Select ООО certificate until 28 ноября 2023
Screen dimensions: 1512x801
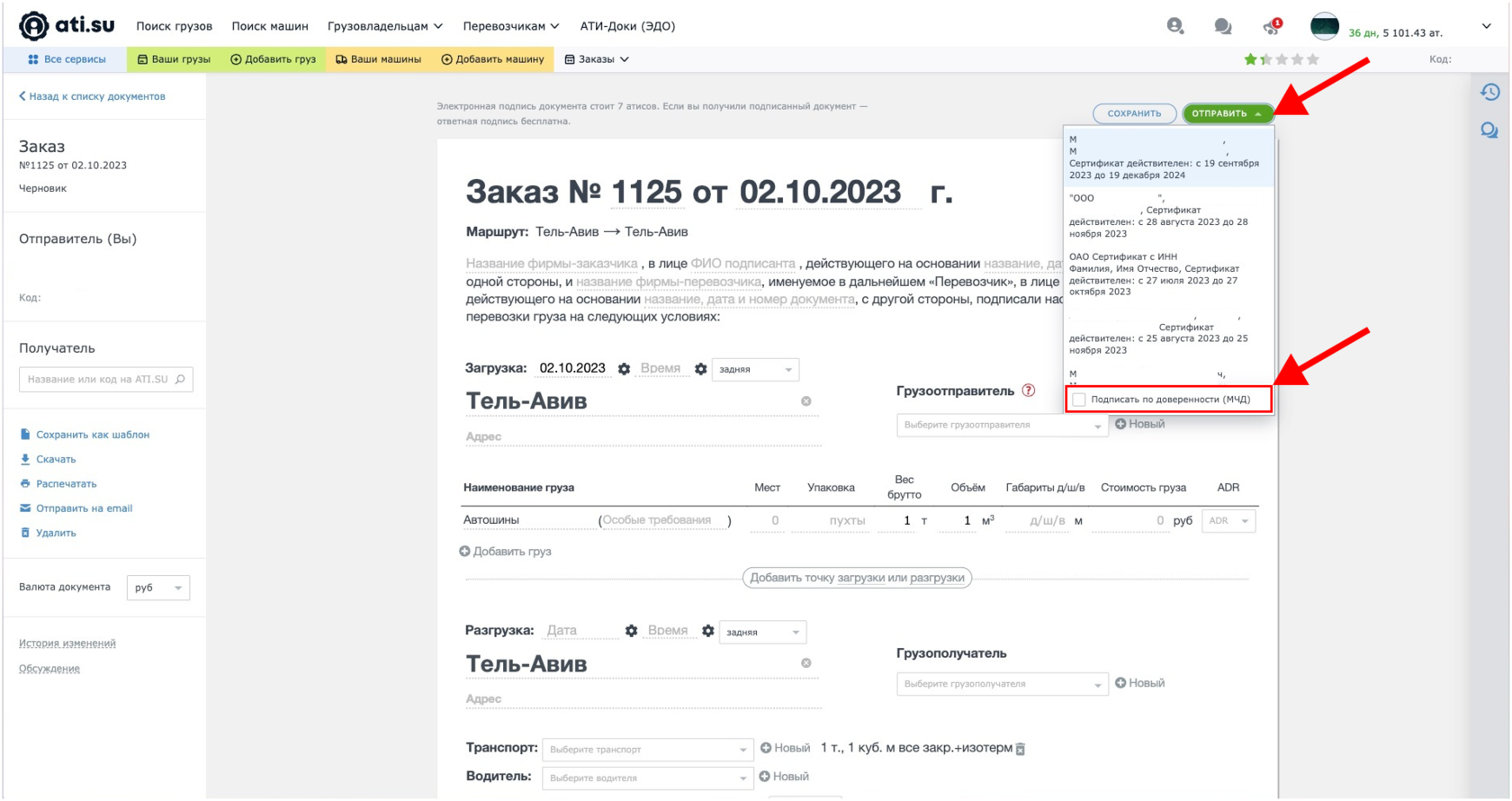(x=1168, y=216)
